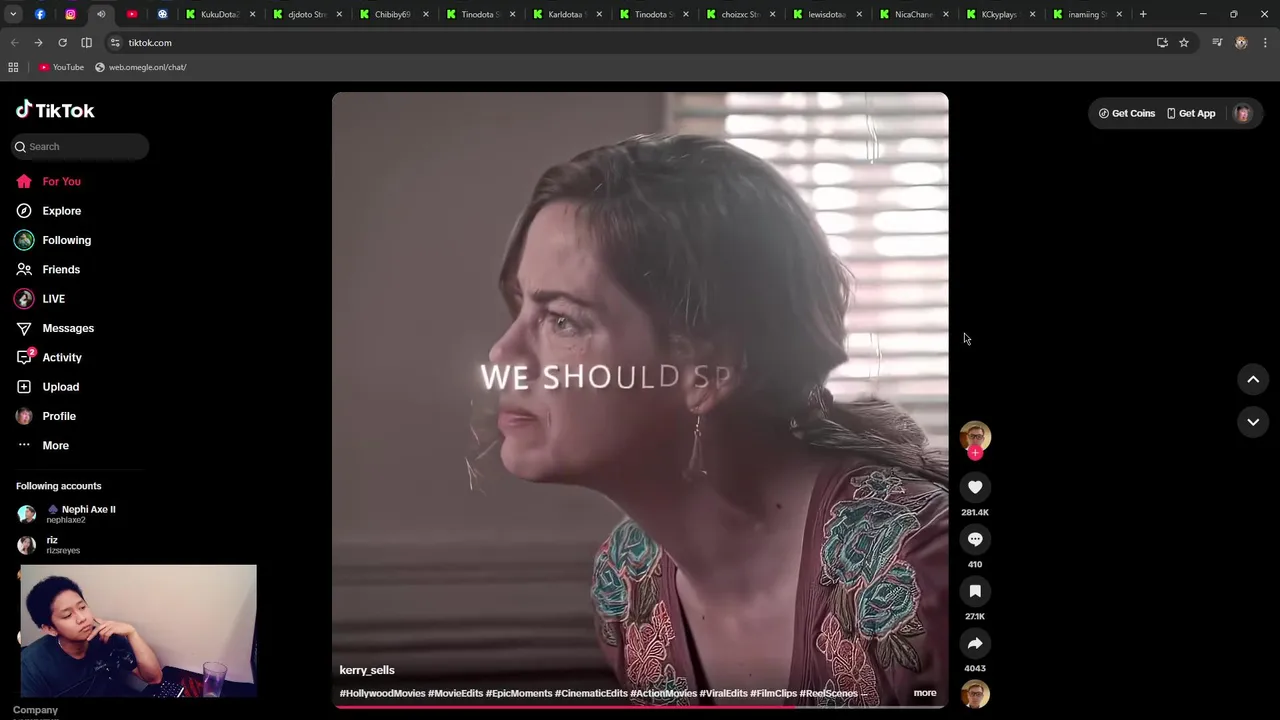Open the Apps grid in bookmarks bar

coord(13,67)
